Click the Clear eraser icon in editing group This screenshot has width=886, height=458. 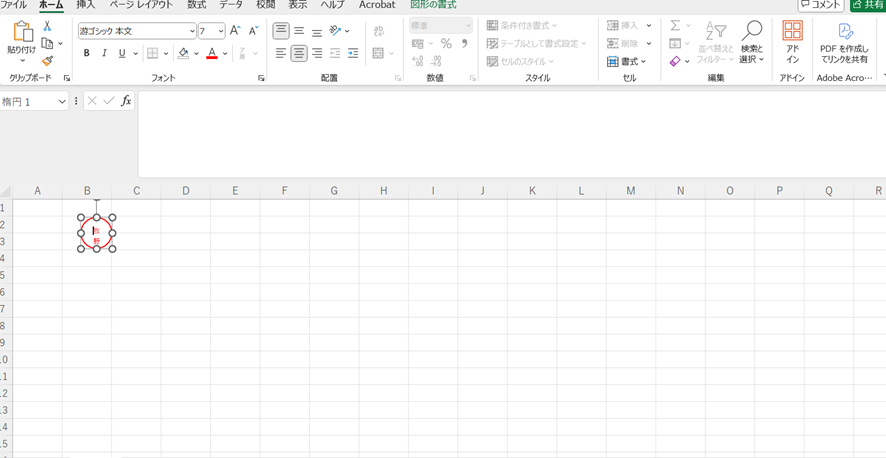click(675, 62)
